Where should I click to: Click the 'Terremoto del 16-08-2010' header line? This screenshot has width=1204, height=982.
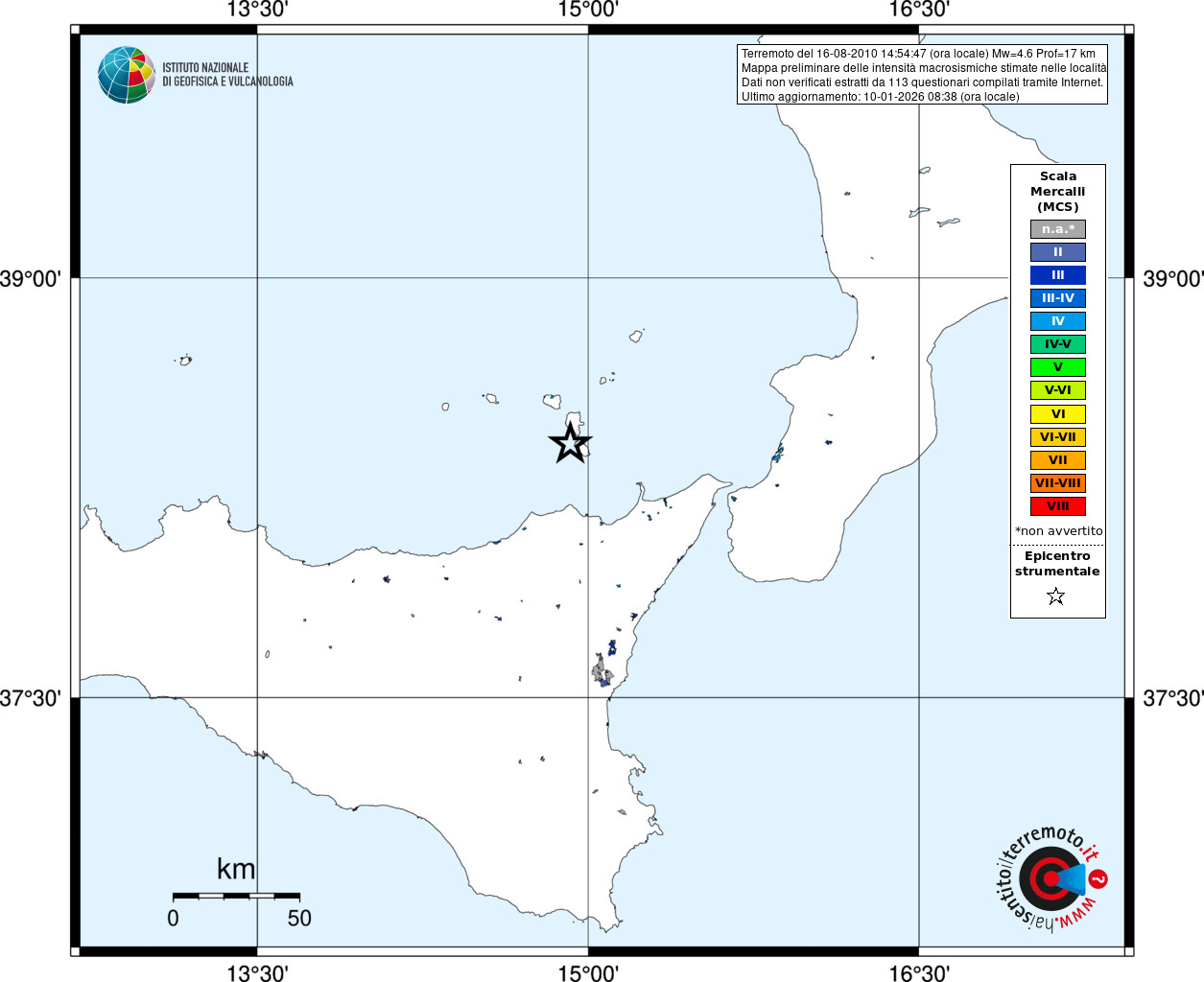918,54
